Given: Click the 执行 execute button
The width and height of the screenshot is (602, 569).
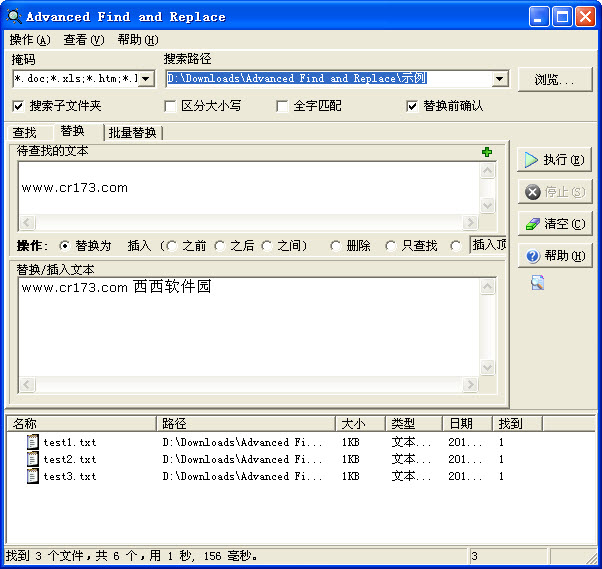Looking at the screenshot, I should (554, 159).
